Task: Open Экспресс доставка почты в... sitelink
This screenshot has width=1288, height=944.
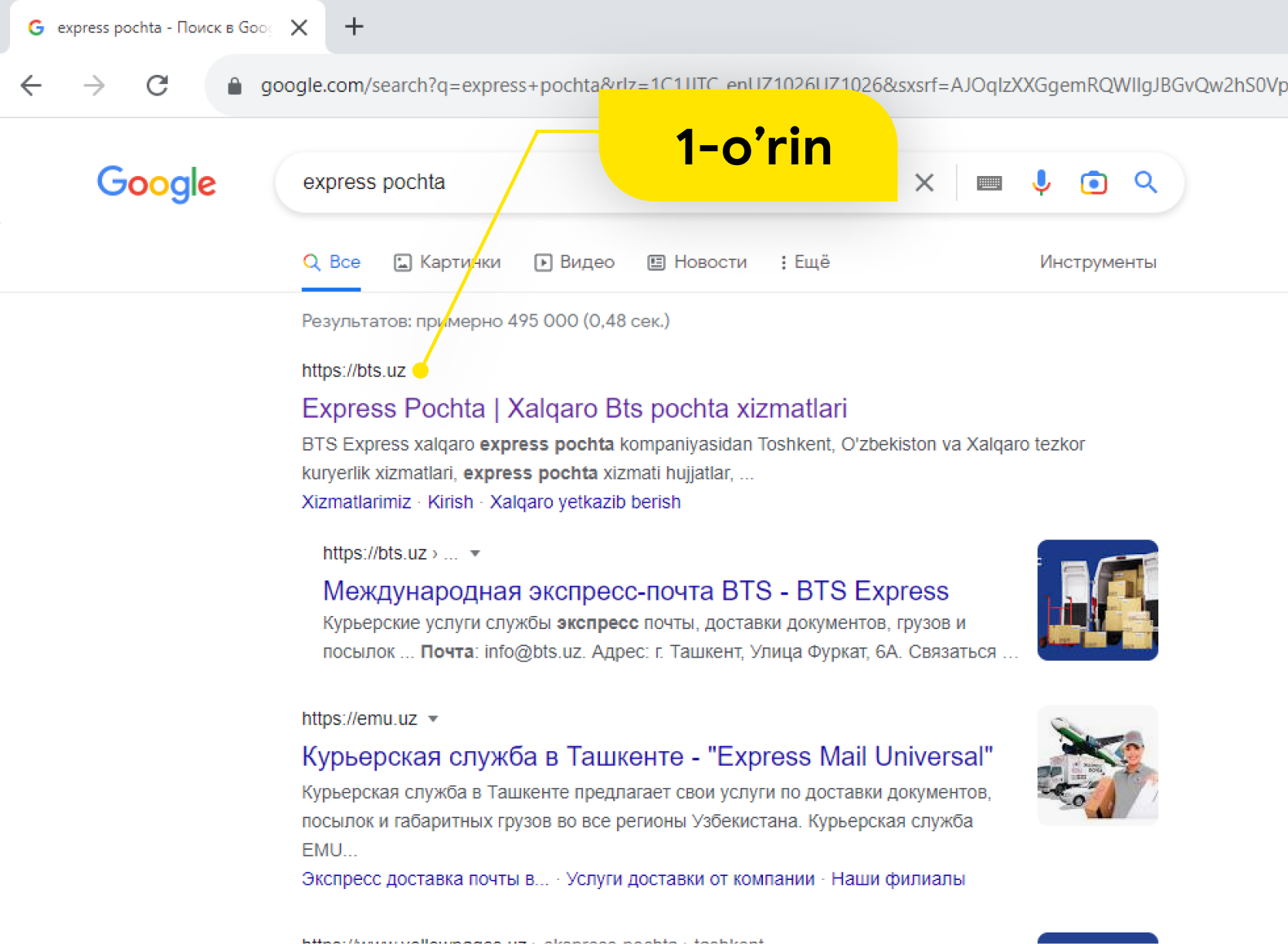Action: [425, 879]
